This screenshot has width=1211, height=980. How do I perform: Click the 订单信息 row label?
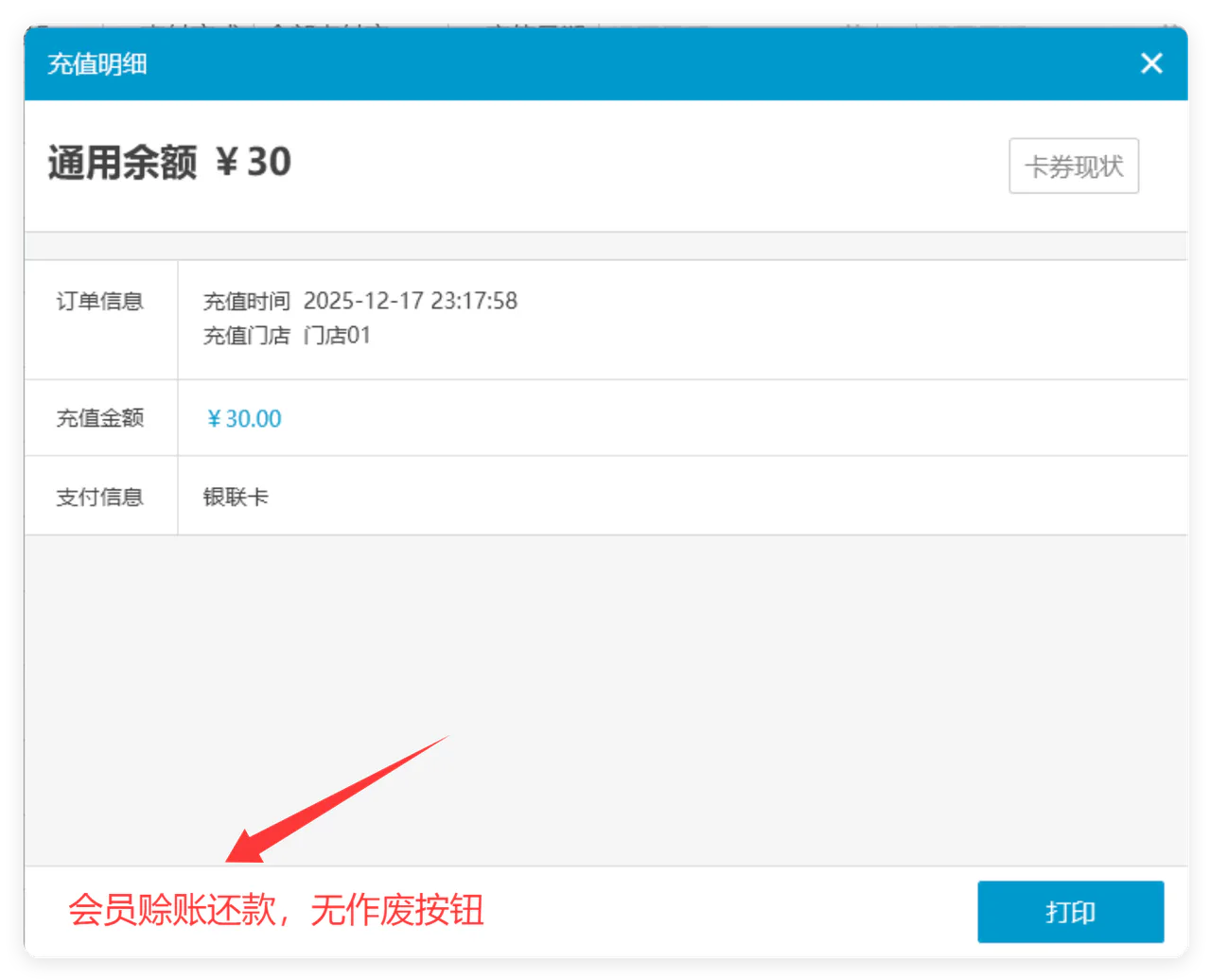coord(100,301)
